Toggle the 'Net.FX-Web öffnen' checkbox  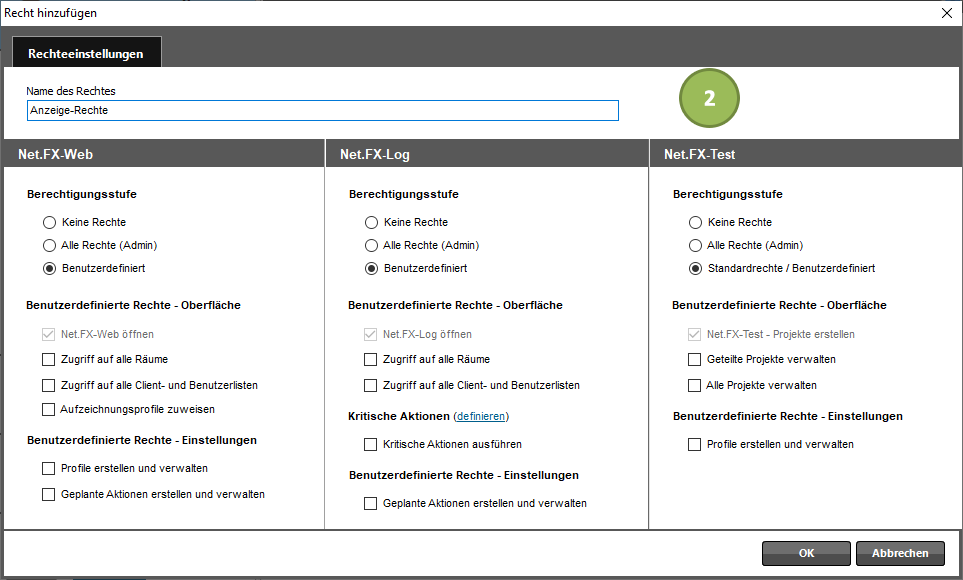(x=49, y=334)
